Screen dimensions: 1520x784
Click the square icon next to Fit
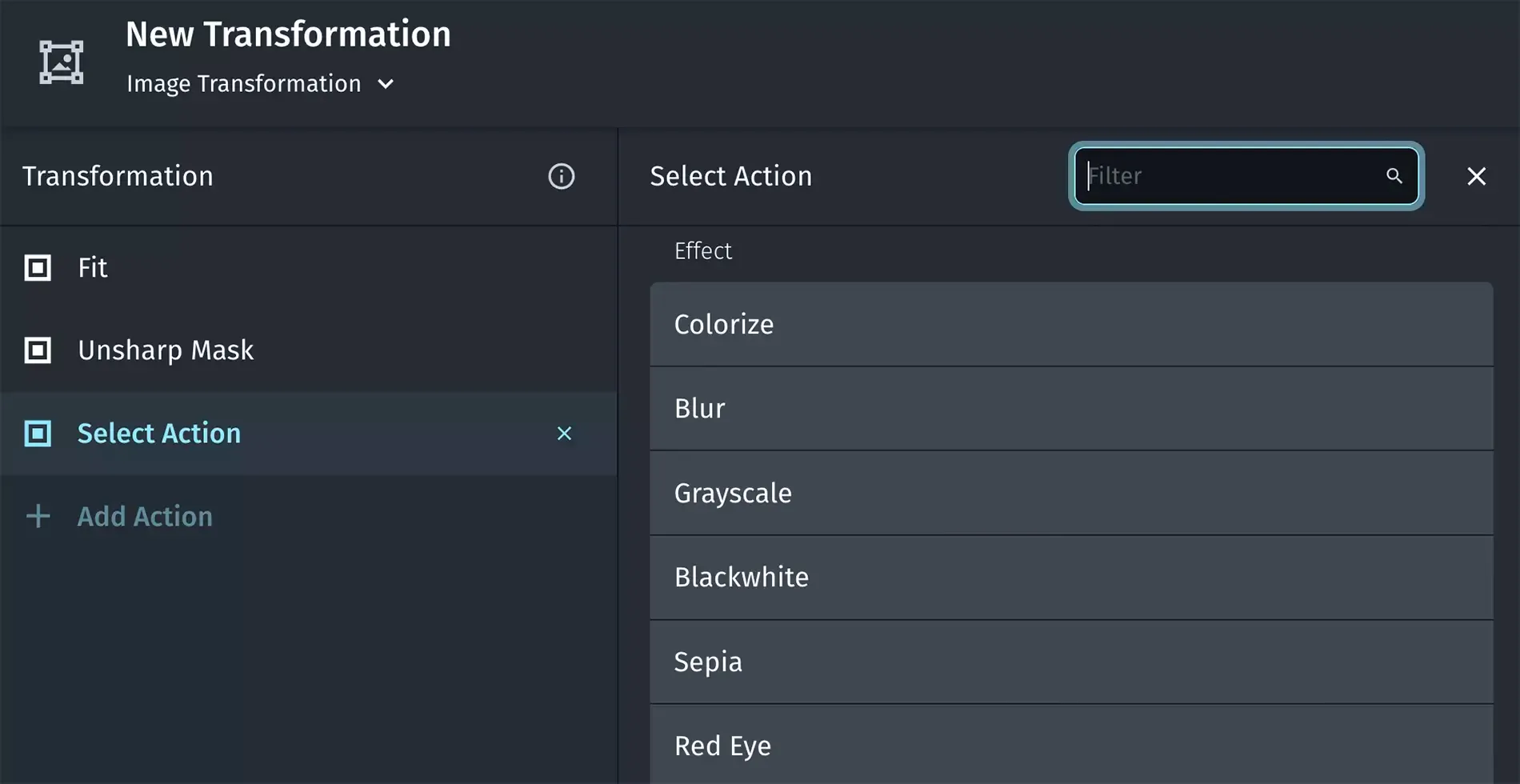pyautogui.click(x=38, y=268)
